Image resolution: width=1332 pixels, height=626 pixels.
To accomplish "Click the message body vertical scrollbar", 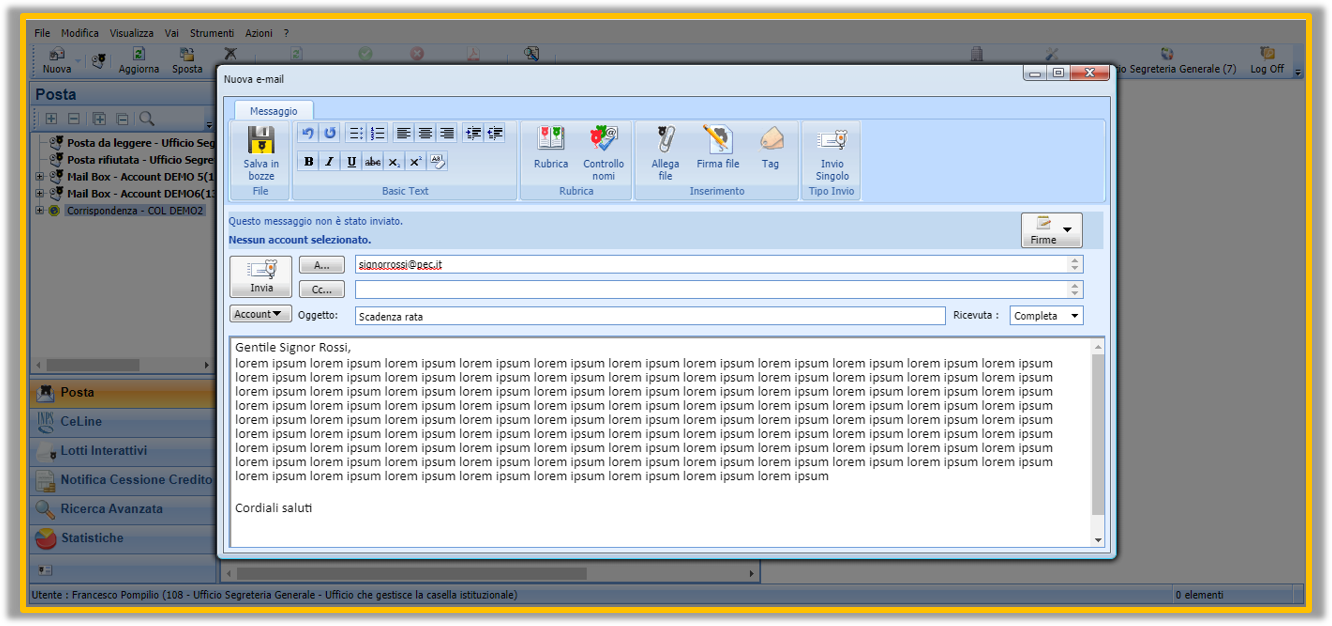I will [1098, 443].
